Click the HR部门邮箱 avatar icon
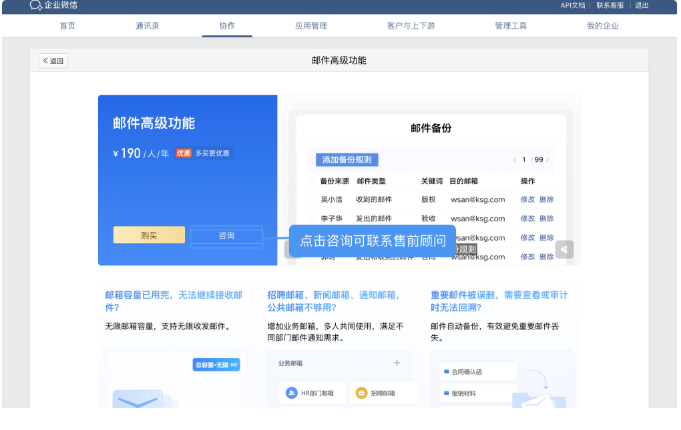Viewport: 681px width, 430px height. tap(291, 393)
